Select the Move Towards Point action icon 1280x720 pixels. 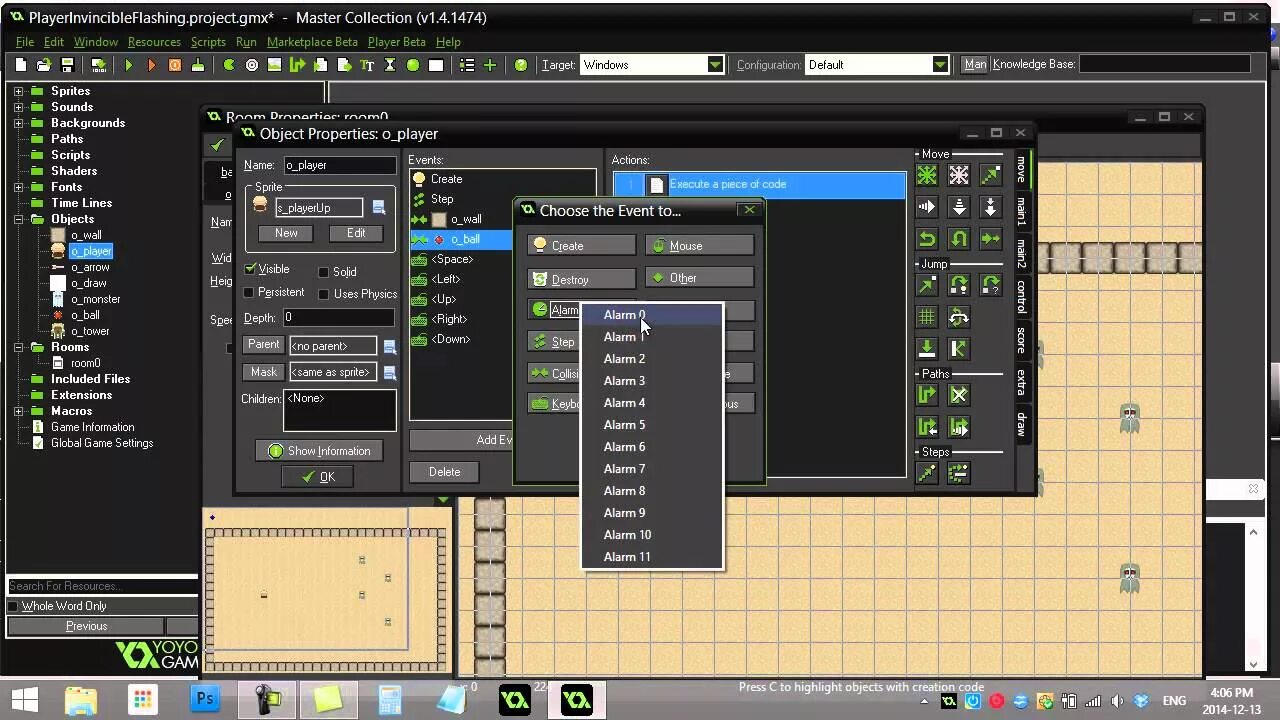(991, 176)
